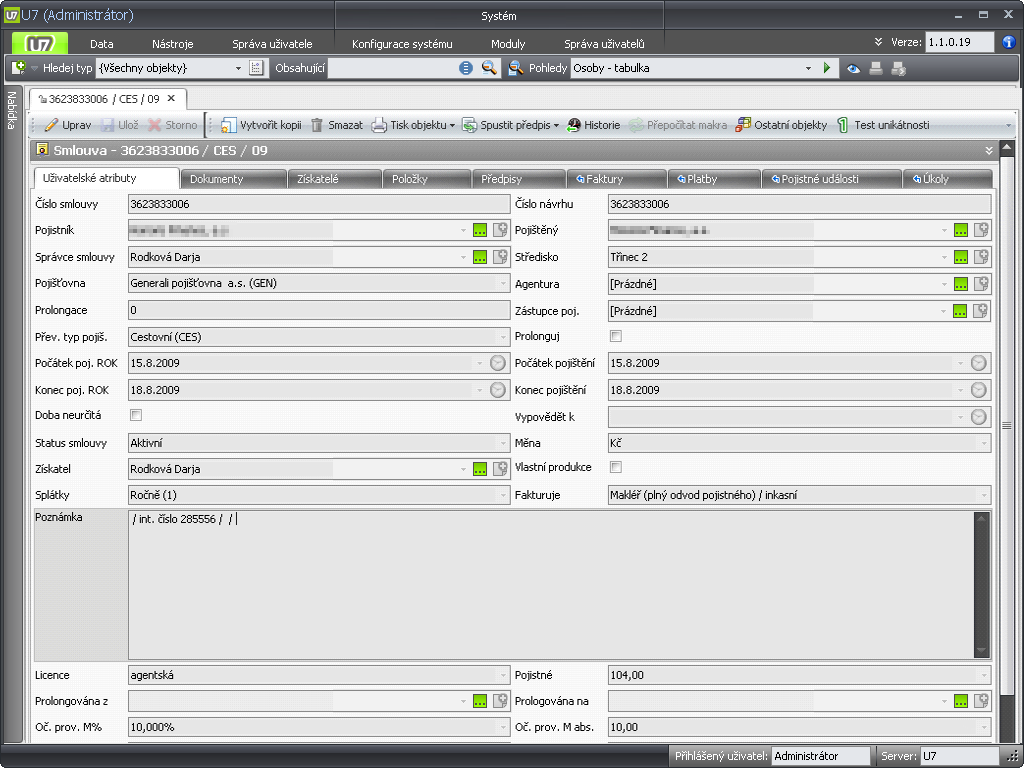Click into the Číslo smlouvy field
1024x768 pixels.
pos(319,204)
